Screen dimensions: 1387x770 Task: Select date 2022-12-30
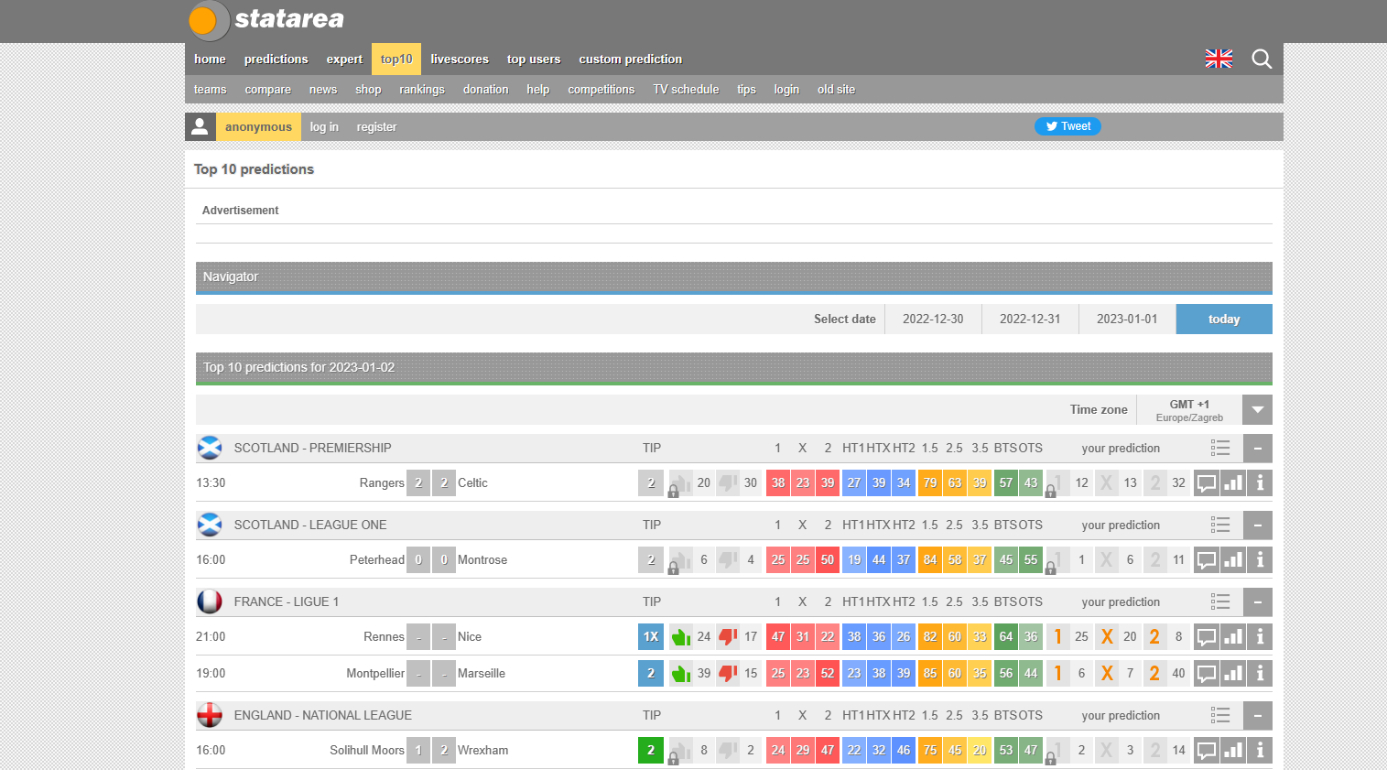click(x=933, y=319)
